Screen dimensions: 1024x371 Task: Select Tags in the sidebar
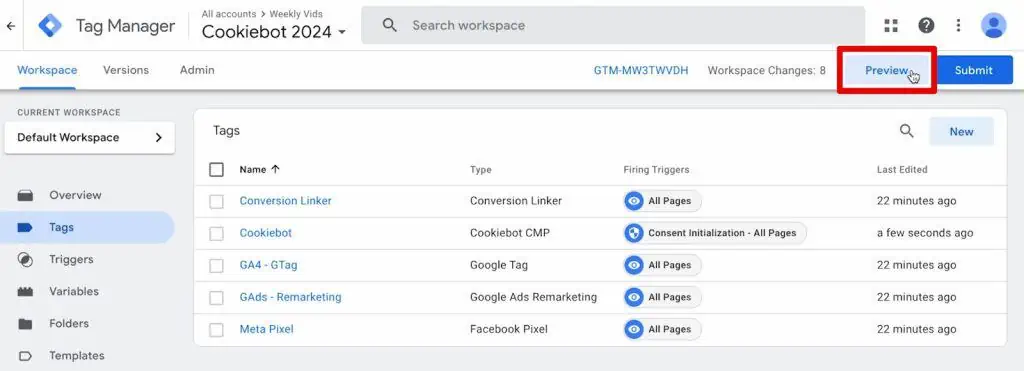pyautogui.click(x=88, y=227)
